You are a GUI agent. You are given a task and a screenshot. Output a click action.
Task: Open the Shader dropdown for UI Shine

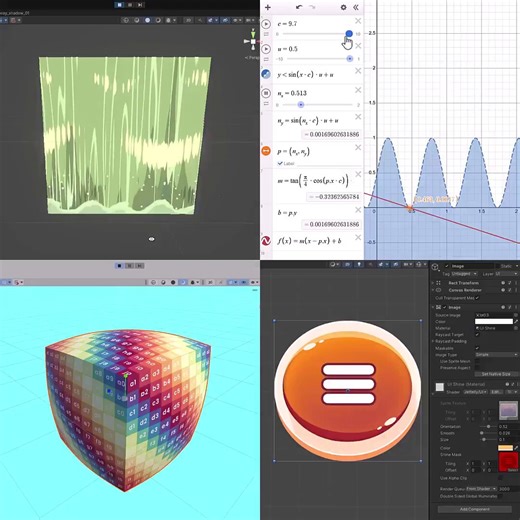(x=475, y=392)
